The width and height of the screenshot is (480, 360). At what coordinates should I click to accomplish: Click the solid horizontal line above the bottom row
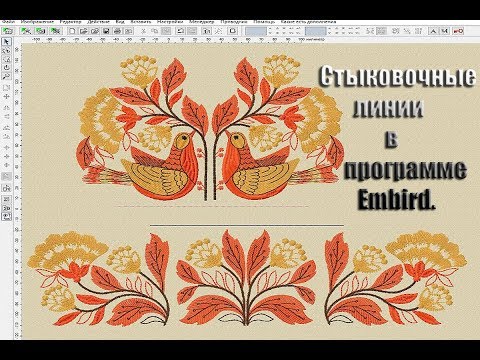(x=247, y=225)
